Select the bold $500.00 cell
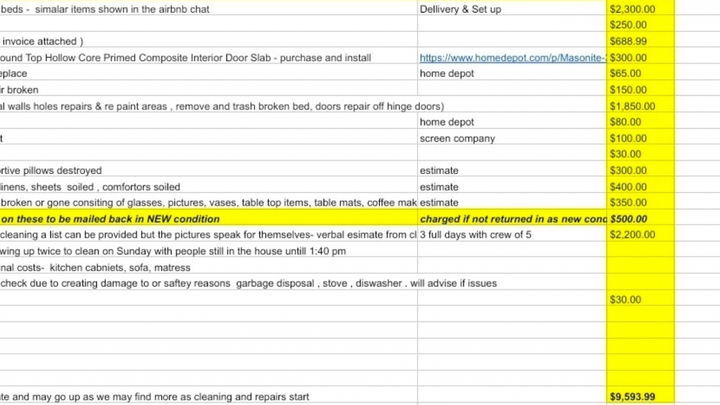The width and height of the screenshot is (720, 405). point(640,219)
